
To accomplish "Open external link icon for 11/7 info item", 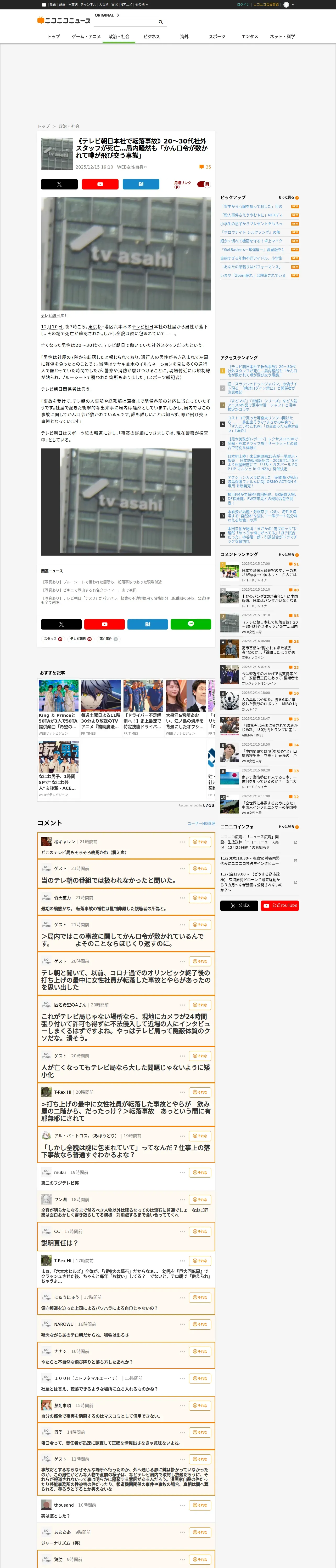I will [295, 882].
